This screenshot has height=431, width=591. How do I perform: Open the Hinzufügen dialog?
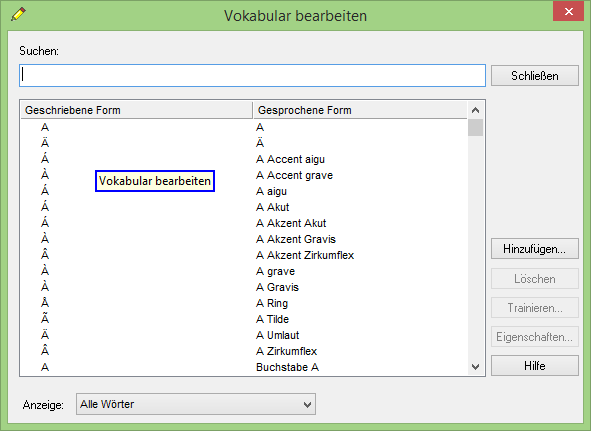[534, 249]
